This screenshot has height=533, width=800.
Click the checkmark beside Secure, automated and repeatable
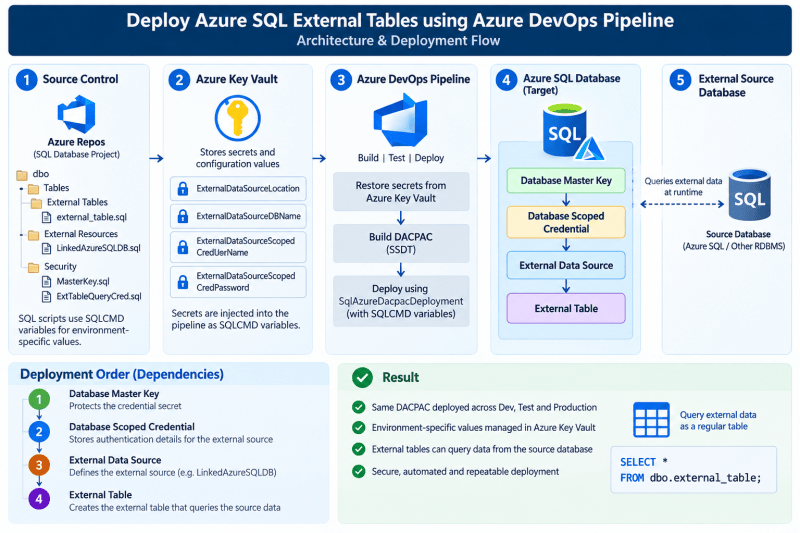click(359, 471)
